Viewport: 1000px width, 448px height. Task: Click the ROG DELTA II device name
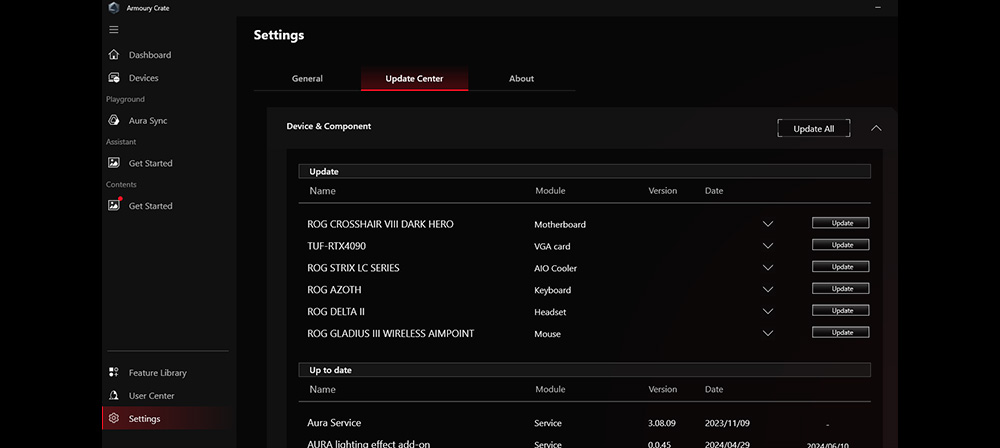[x=335, y=311]
